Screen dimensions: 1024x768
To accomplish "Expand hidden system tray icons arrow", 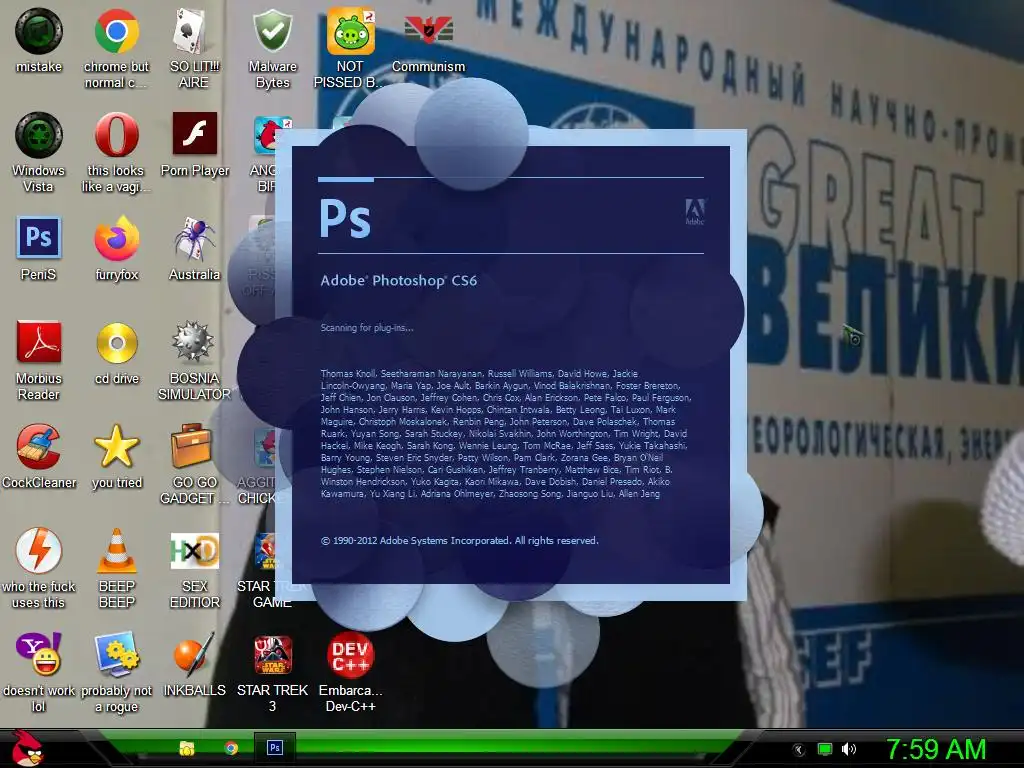I will tap(798, 750).
